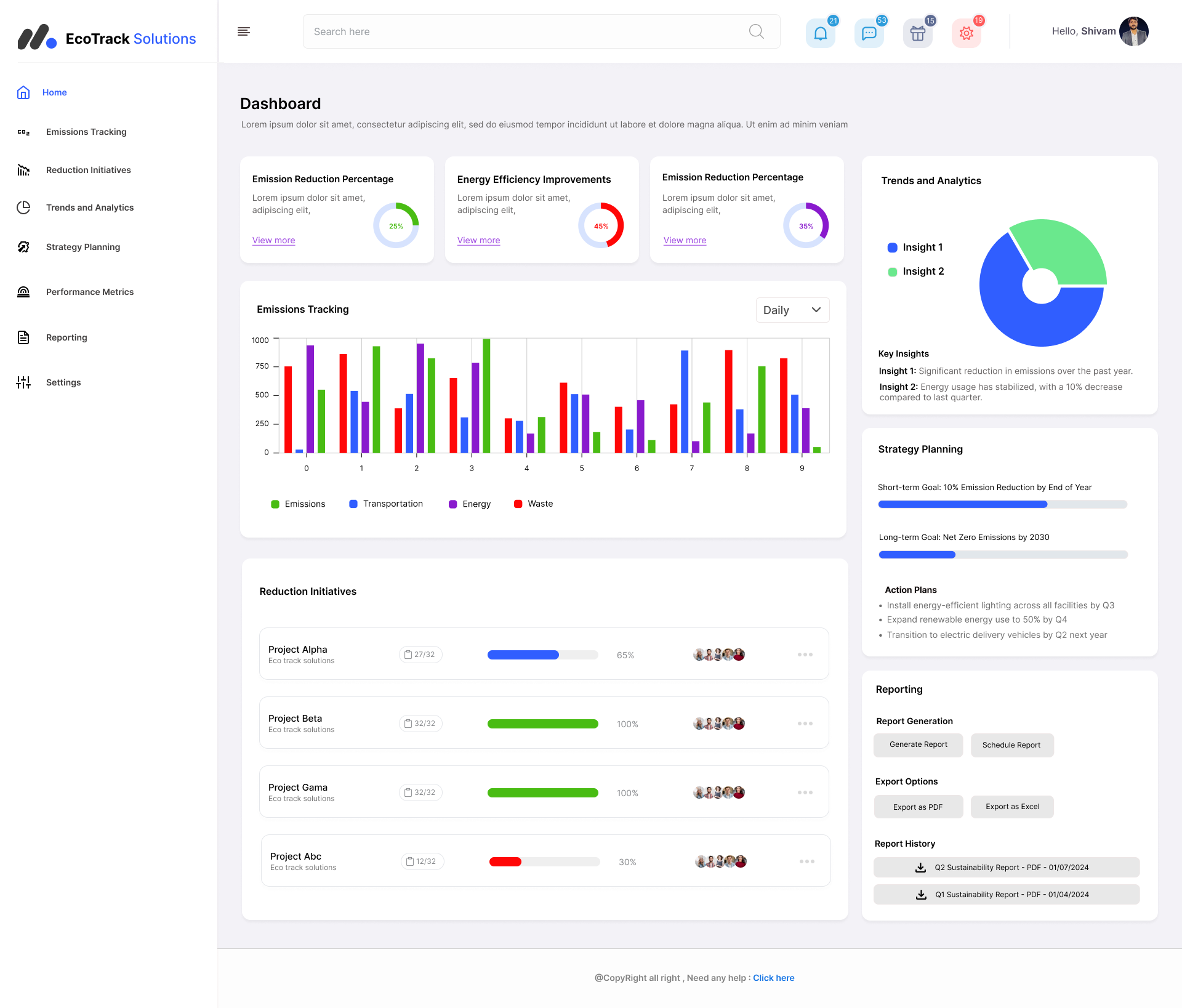Open the notifications bell icon
The width and height of the screenshot is (1182, 1008).
click(x=821, y=33)
